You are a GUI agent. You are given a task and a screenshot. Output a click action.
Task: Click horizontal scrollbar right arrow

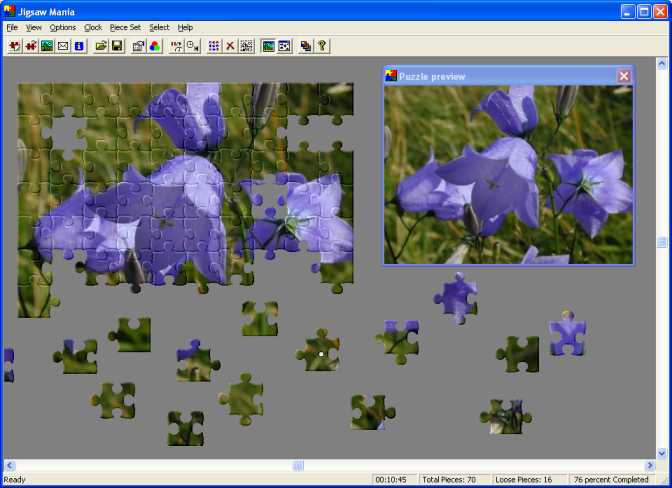[650, 465]
